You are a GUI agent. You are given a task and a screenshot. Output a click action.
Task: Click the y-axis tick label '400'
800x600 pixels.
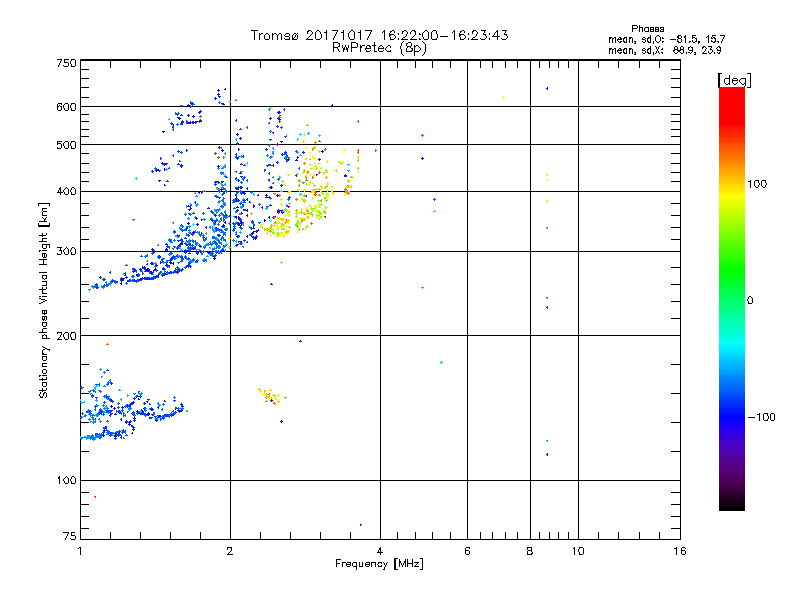66,192
